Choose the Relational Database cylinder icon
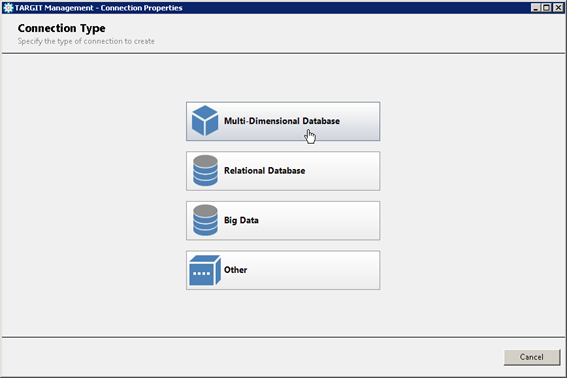Image resolution: width=567 pixels, height=378 pixels. coord(205,171)
